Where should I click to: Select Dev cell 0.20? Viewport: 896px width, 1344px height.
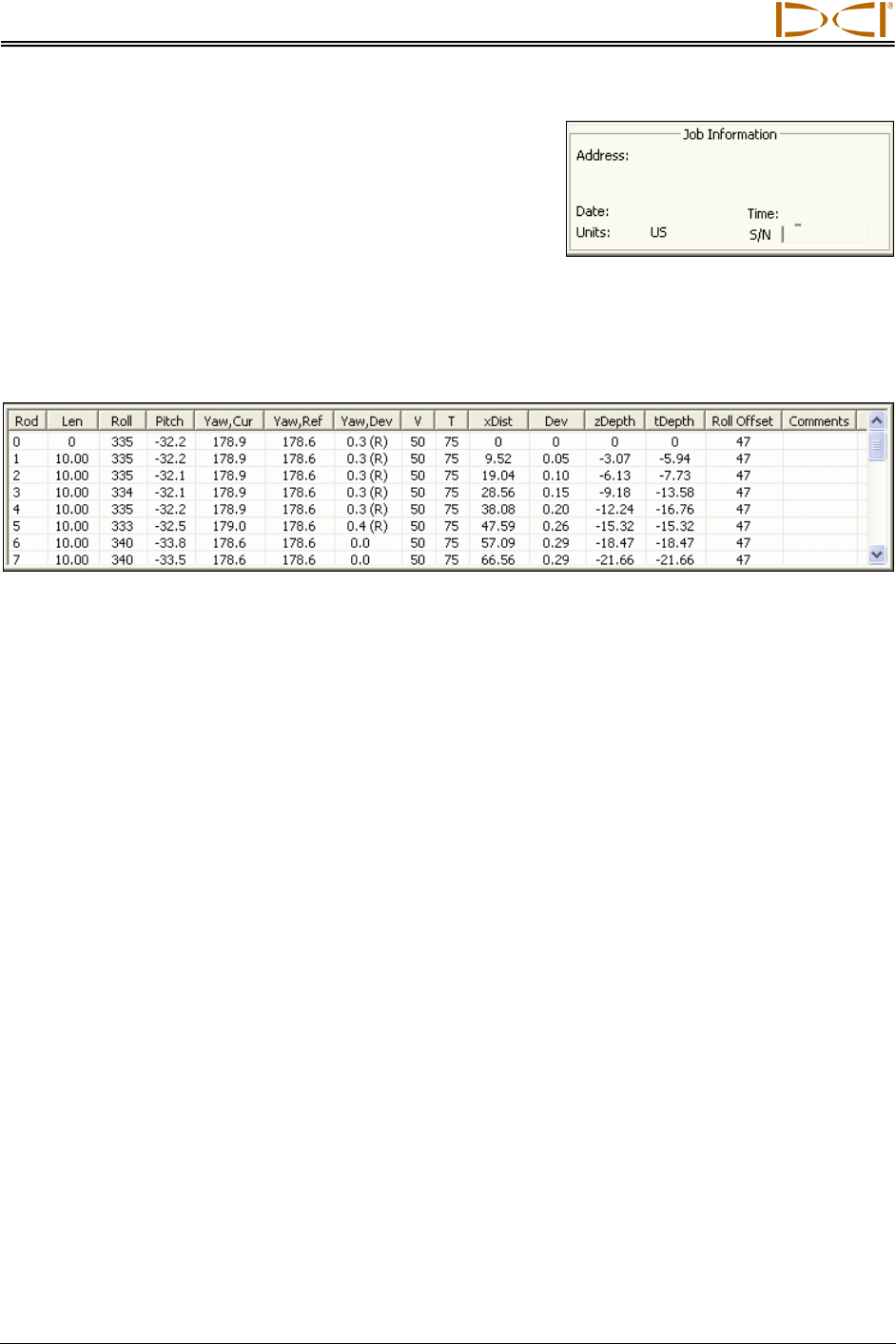556,510
